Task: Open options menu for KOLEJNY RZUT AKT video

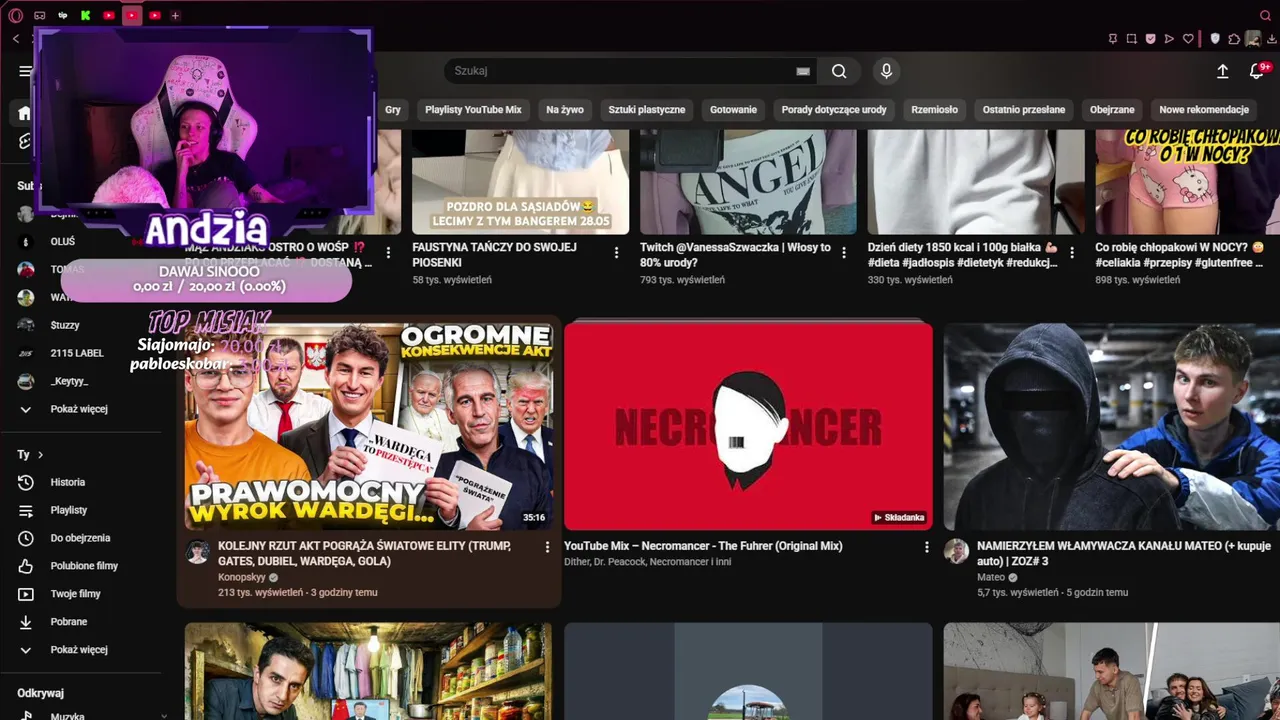Action: [x=547, y=547]
